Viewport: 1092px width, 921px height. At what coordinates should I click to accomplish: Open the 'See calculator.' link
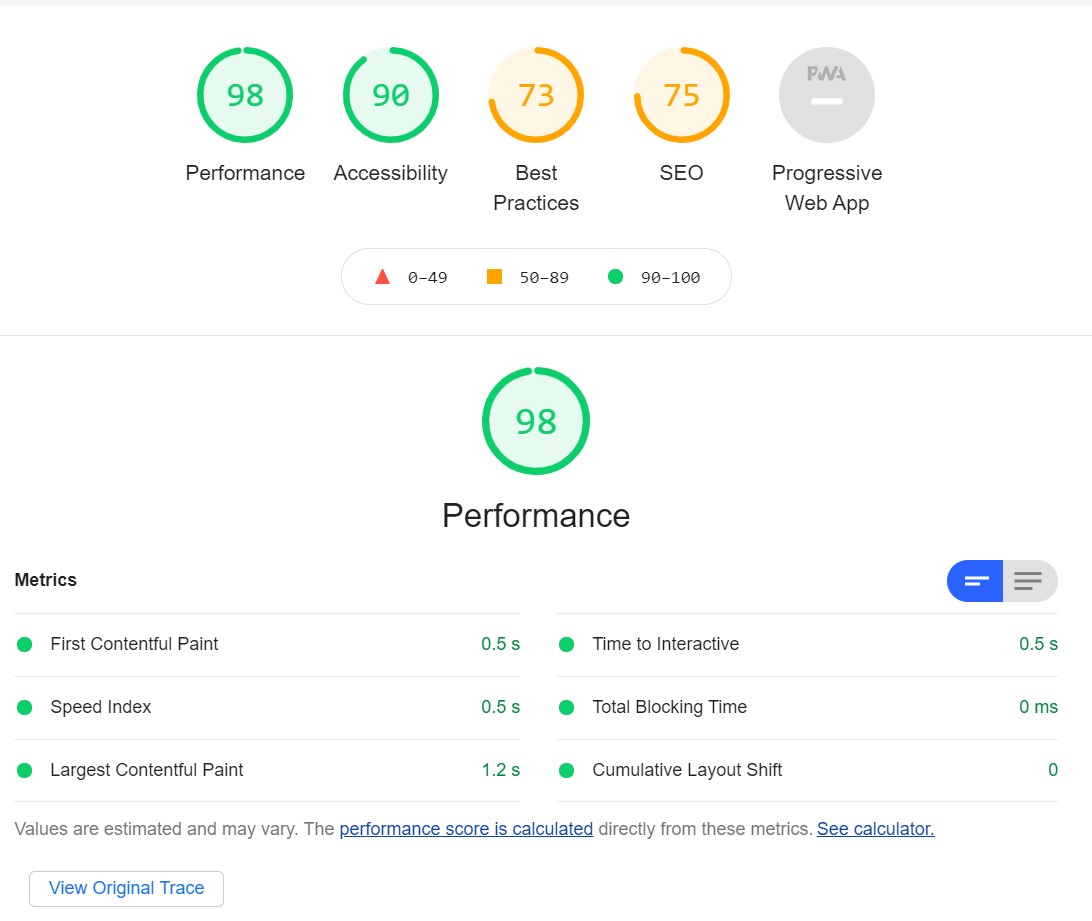(x=875, y=829)
